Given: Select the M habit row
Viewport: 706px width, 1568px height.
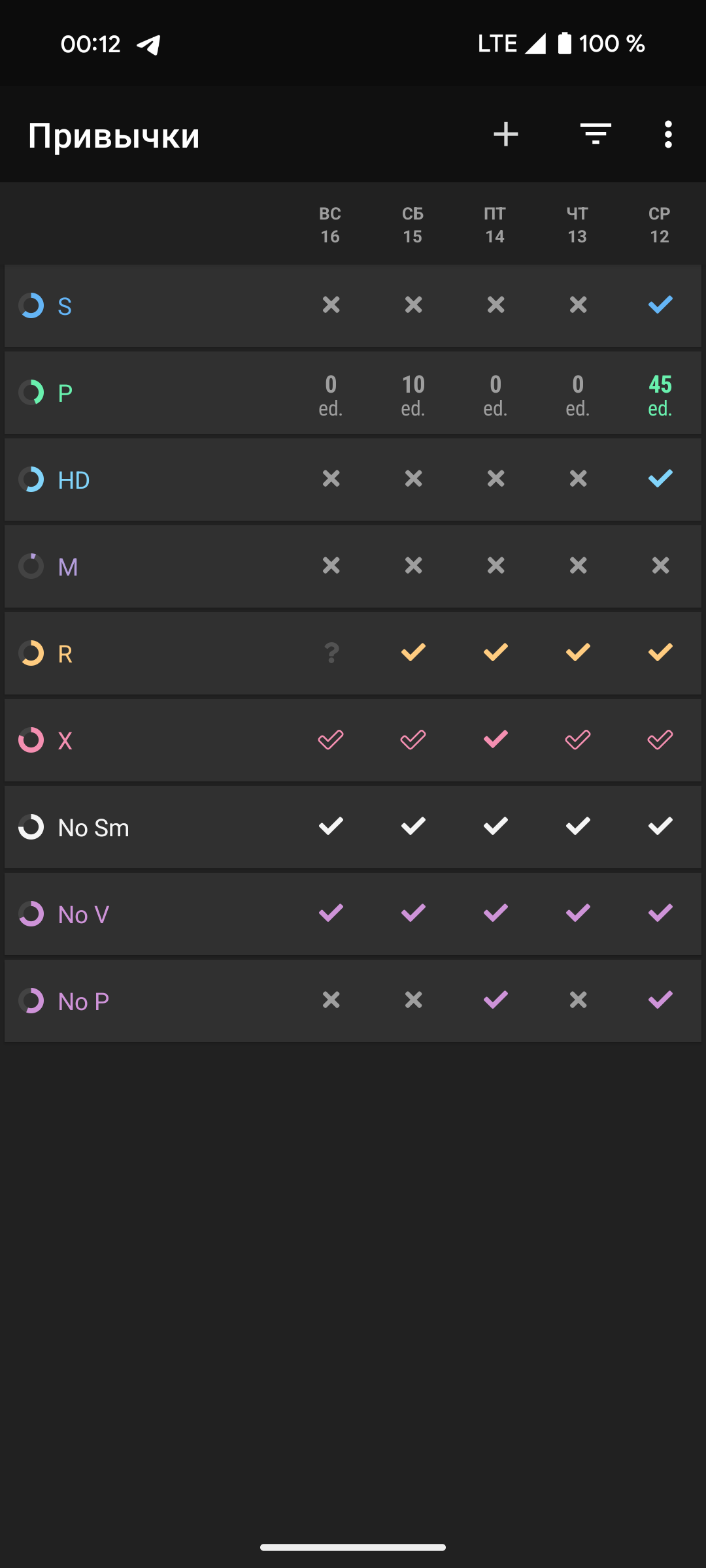Looking at the screenshot, I should point(68,567).
